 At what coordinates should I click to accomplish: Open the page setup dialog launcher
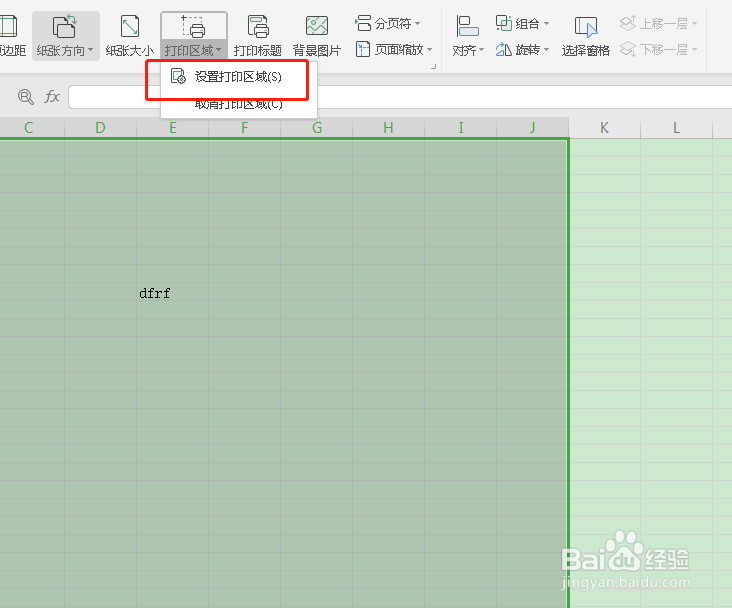(433, 67)
